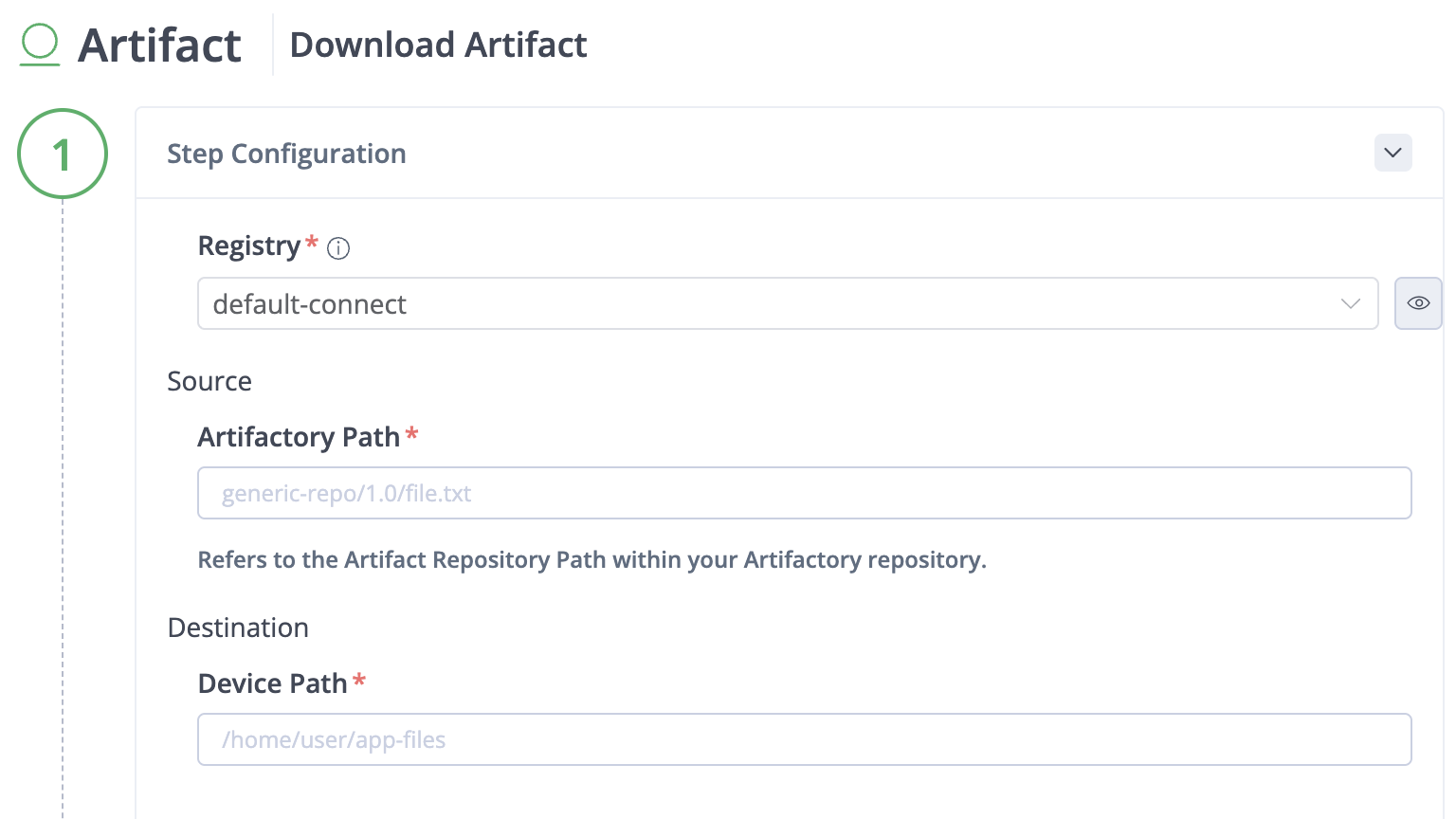
Task: Click the dropdown arrow in Registry field
Action: pos(1351,304)
